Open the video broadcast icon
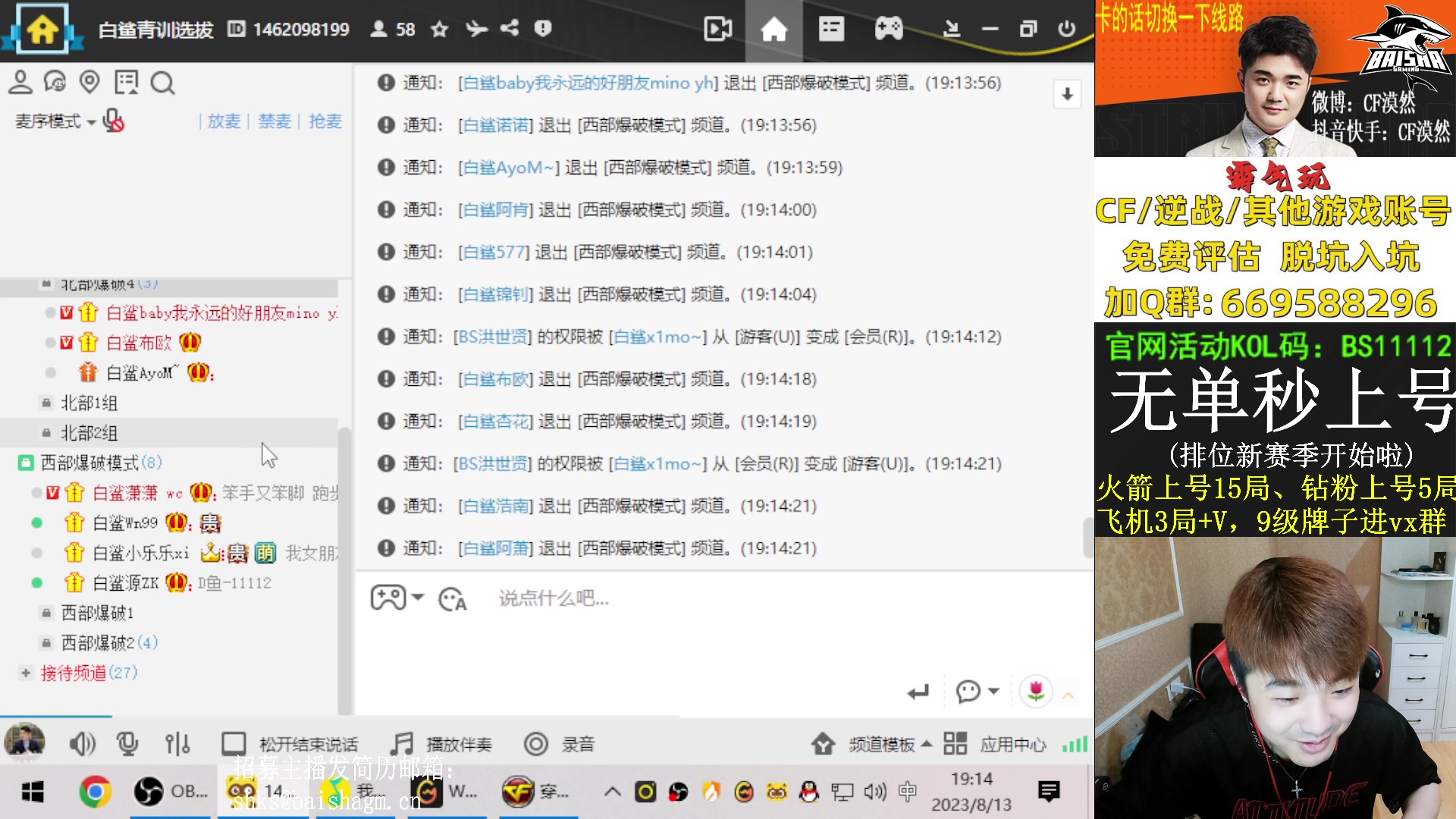1456x819 pixels. (x=717, y=29)
